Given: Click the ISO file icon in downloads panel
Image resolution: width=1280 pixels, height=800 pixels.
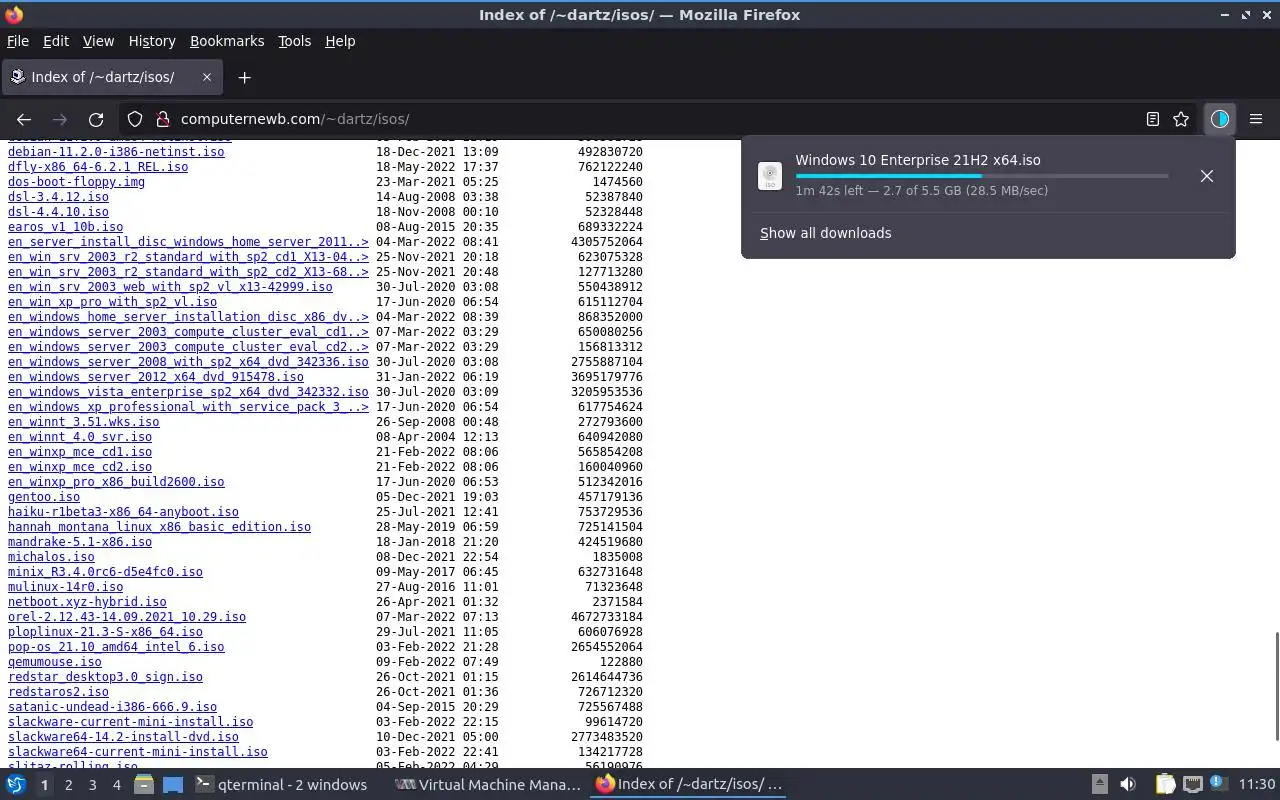Looking at the screenshot, I should [770, 176].
